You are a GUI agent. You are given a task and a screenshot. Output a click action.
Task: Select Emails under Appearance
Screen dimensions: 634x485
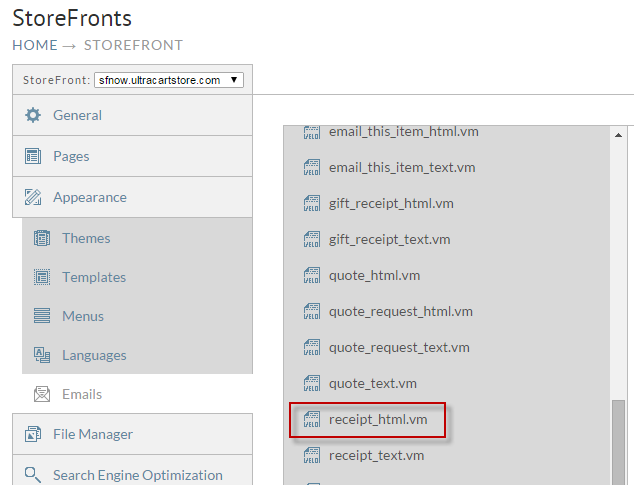pos(137,394)
